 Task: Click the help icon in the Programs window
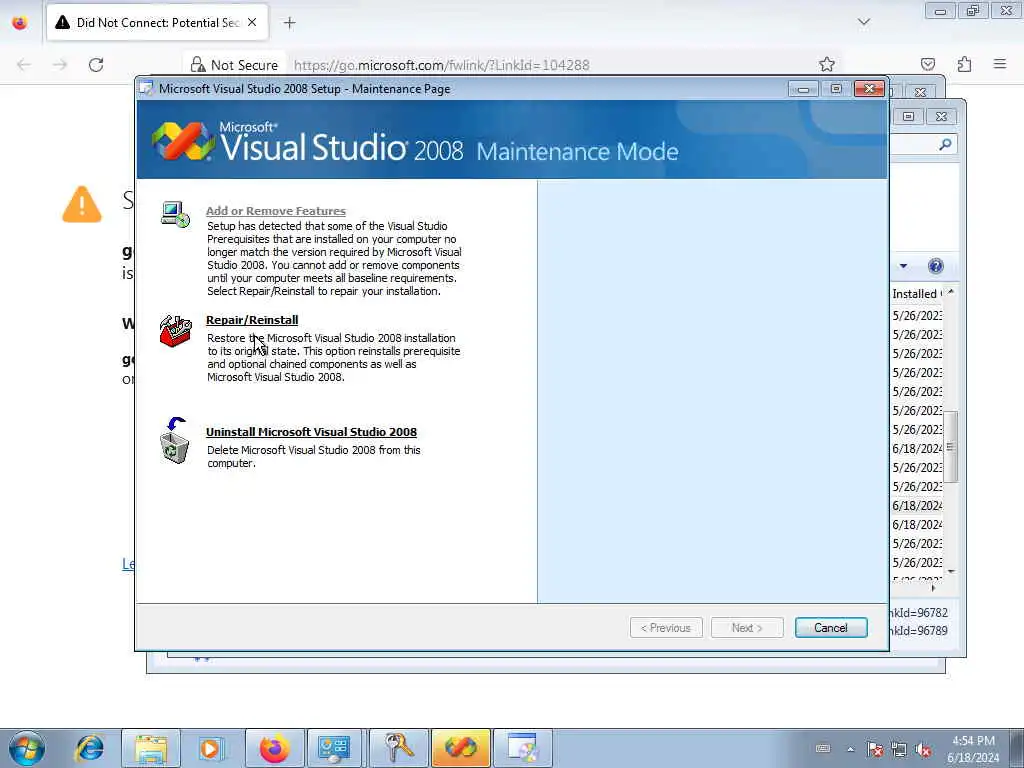click(x=935, y=266)
